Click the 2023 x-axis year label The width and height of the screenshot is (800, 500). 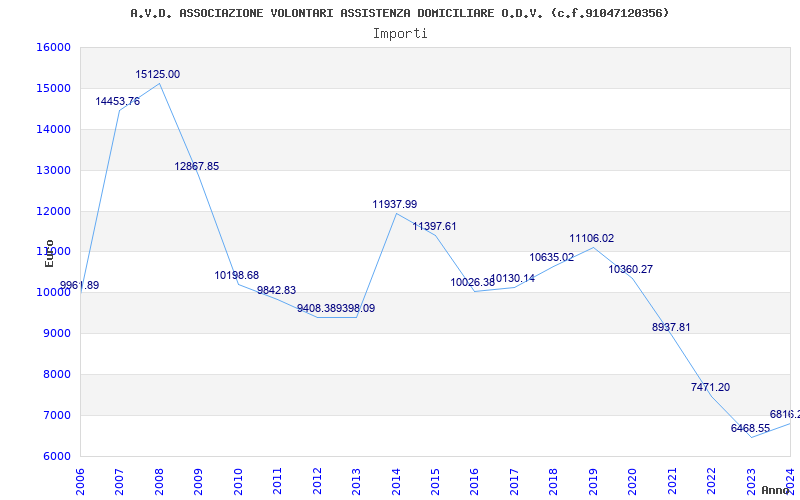coord(751,481)
